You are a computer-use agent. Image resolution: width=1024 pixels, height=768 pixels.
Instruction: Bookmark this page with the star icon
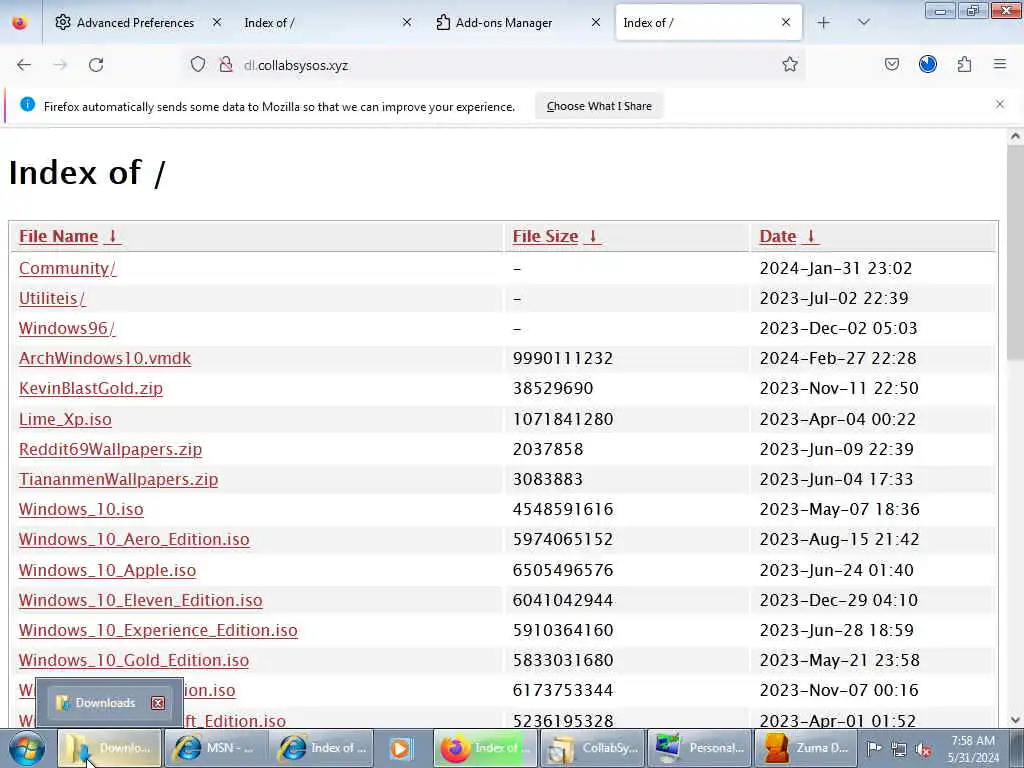click(790, 64)
